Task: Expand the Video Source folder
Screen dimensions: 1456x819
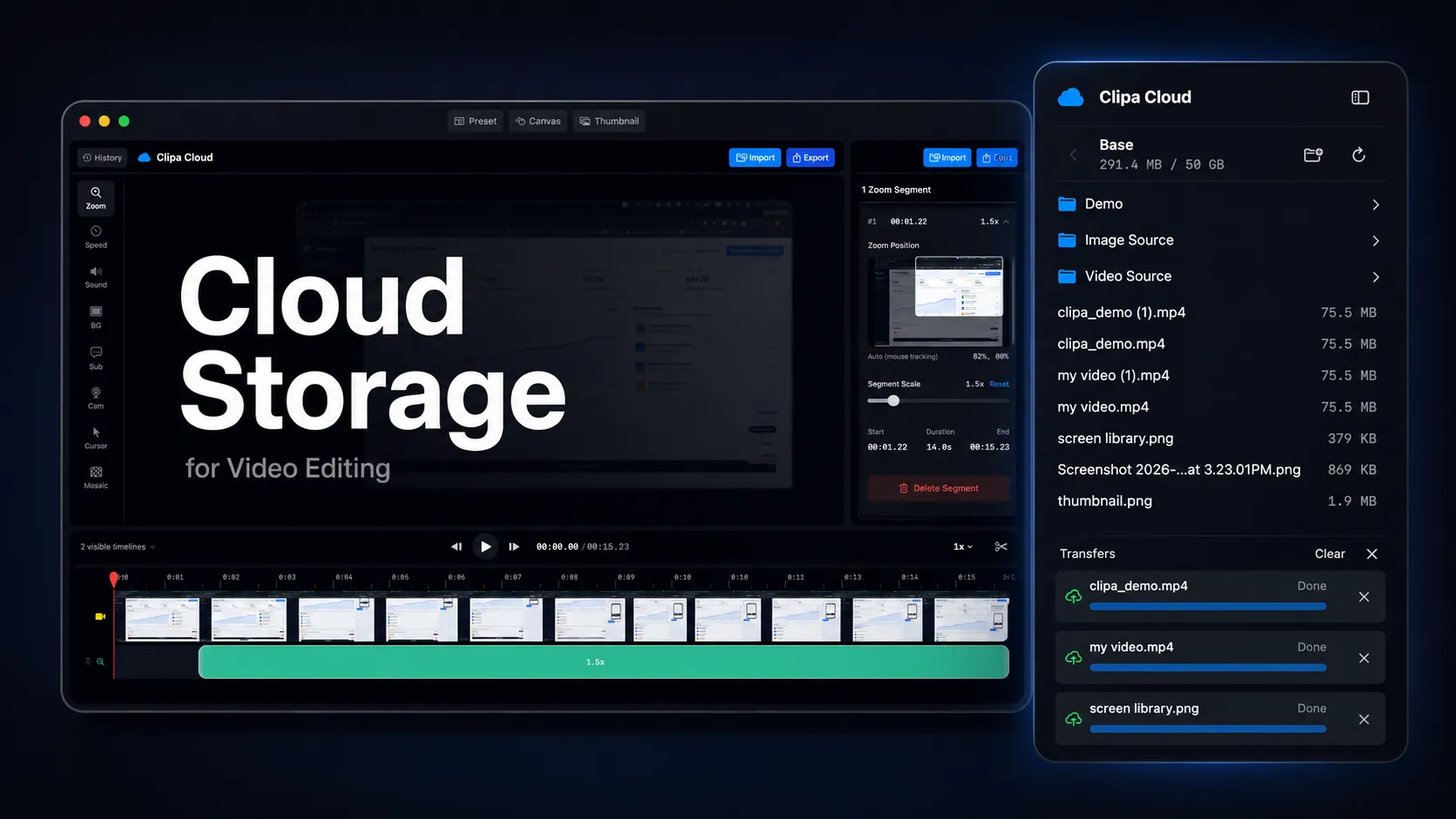Action: [1376, 277]
